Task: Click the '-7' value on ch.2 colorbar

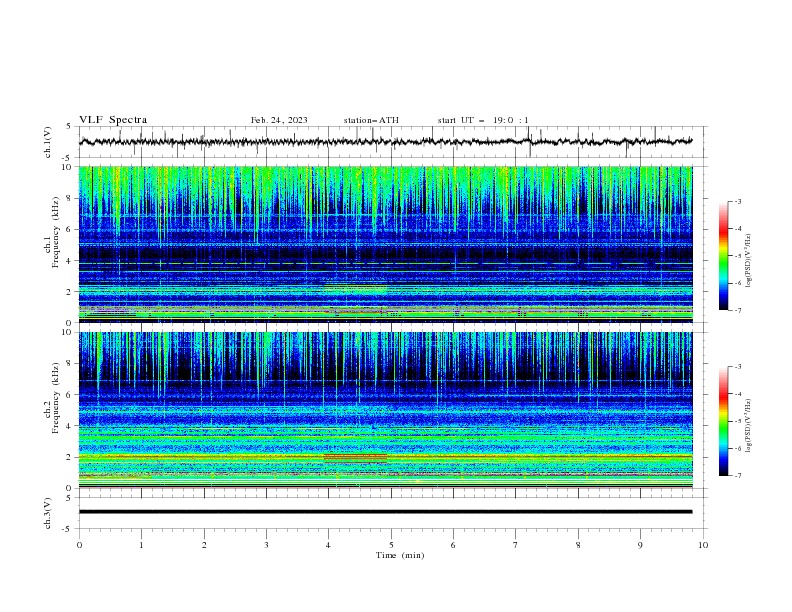Action: click(x=738, y=476)
